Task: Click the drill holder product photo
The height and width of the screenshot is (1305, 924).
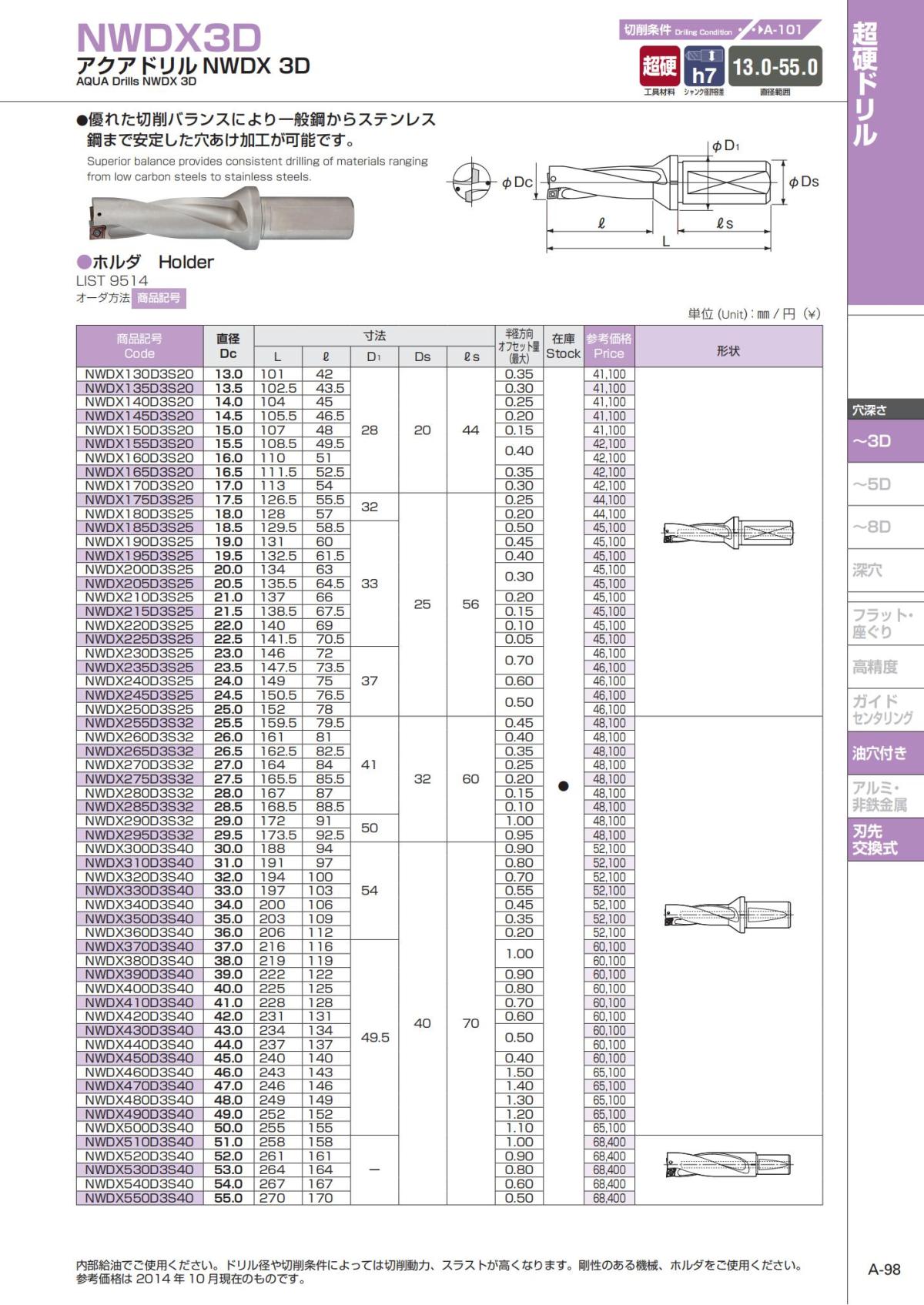Action: pyautogui.click(x=222, y=217)
